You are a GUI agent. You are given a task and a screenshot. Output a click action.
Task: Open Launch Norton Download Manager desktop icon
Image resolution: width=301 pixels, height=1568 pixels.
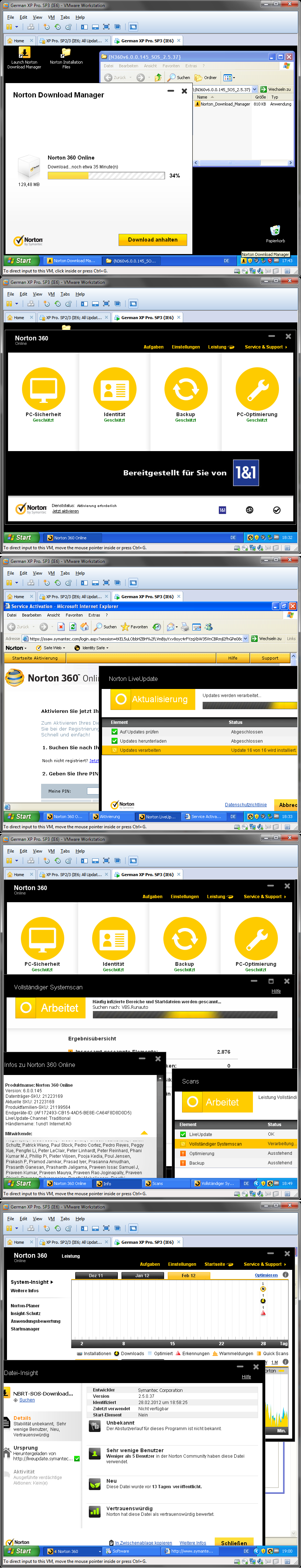point(24,54)
